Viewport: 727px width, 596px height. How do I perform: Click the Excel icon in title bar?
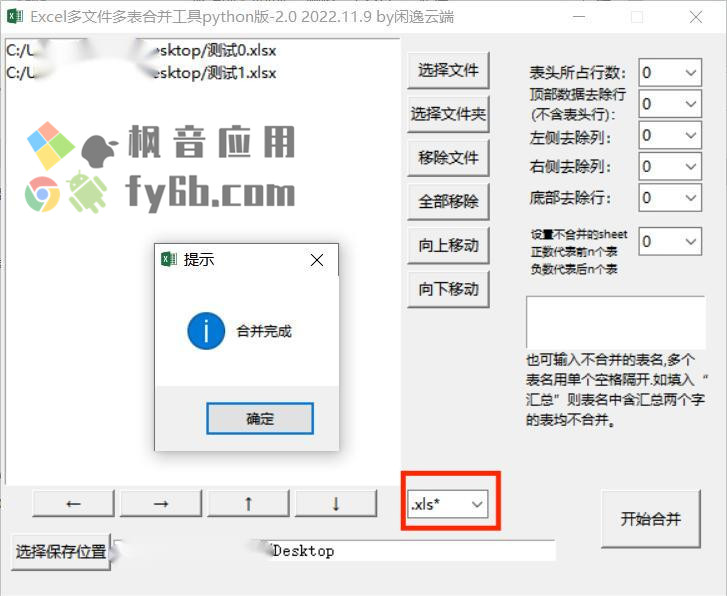pyautogui.click(x=15, y=17)
